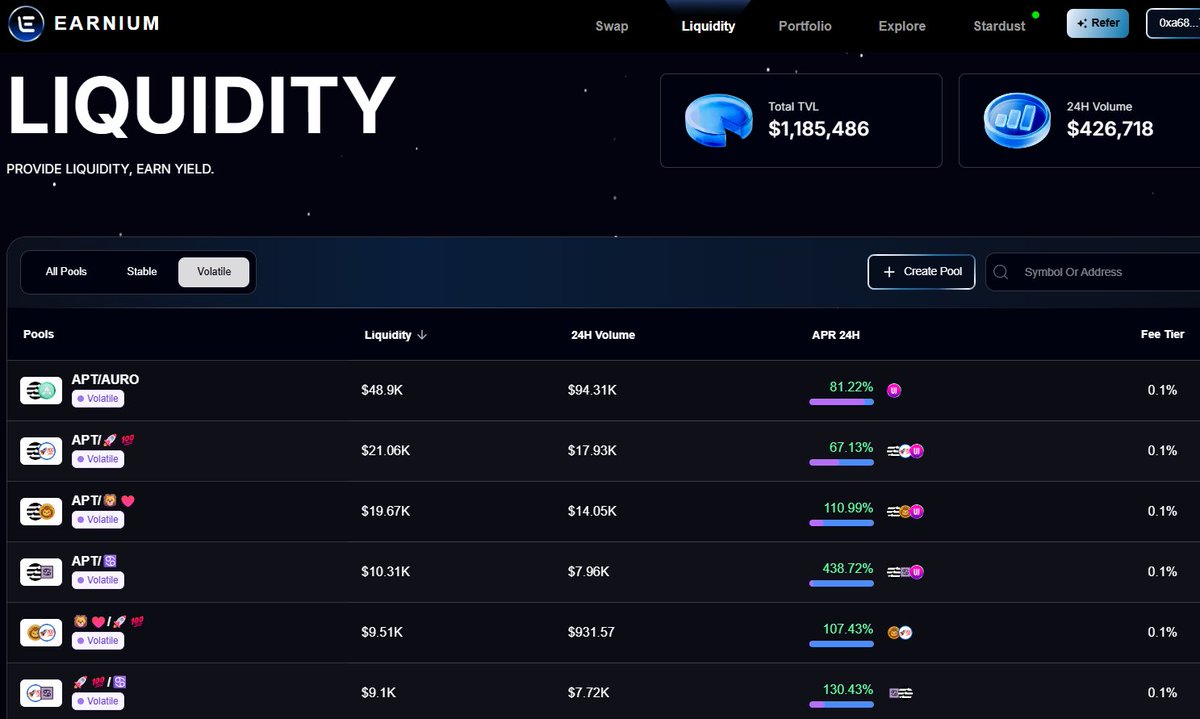The height and width of the screenshot is (719, 1200).
Task: Click the Liquidity sort arrow icon
Action: (x=422, y=335)
